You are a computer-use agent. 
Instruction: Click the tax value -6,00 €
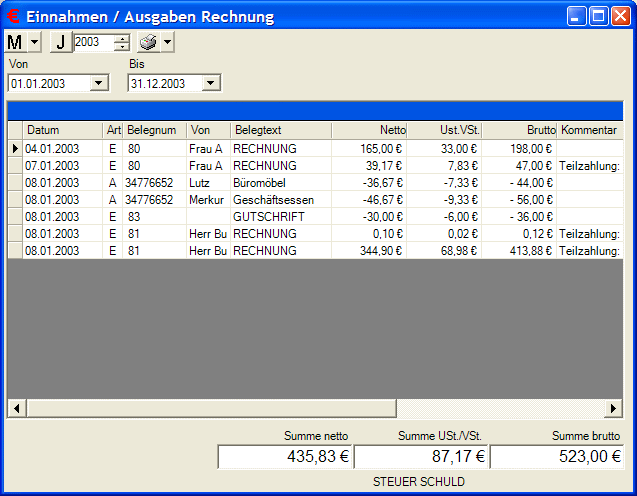[444, 217]
